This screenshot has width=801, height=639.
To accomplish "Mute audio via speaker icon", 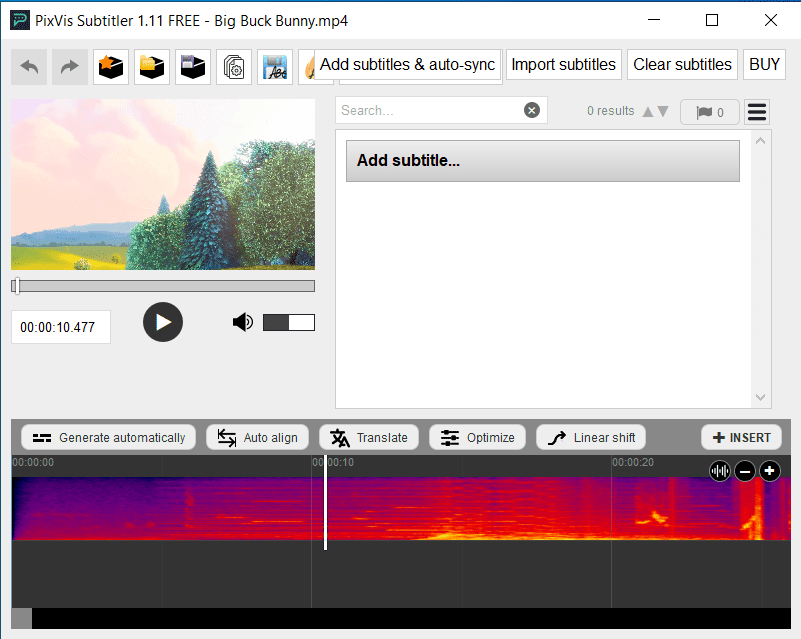I will point(243,322).
